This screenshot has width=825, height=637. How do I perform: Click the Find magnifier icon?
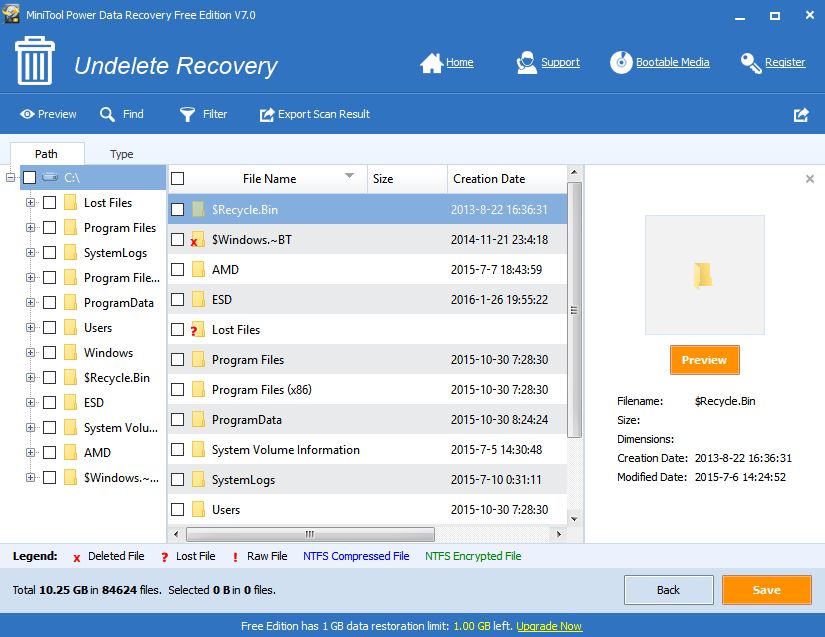pos(107,114)
